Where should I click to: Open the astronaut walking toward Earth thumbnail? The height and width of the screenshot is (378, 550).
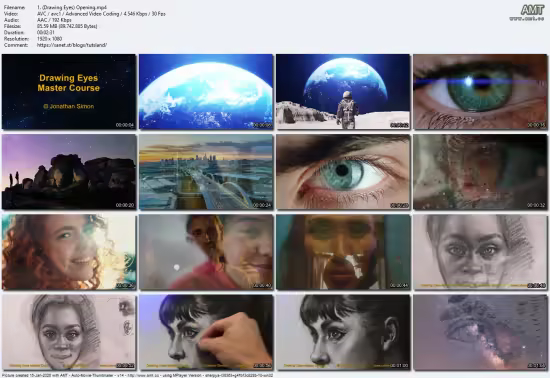pyautogui.click(x=343, y=92)
